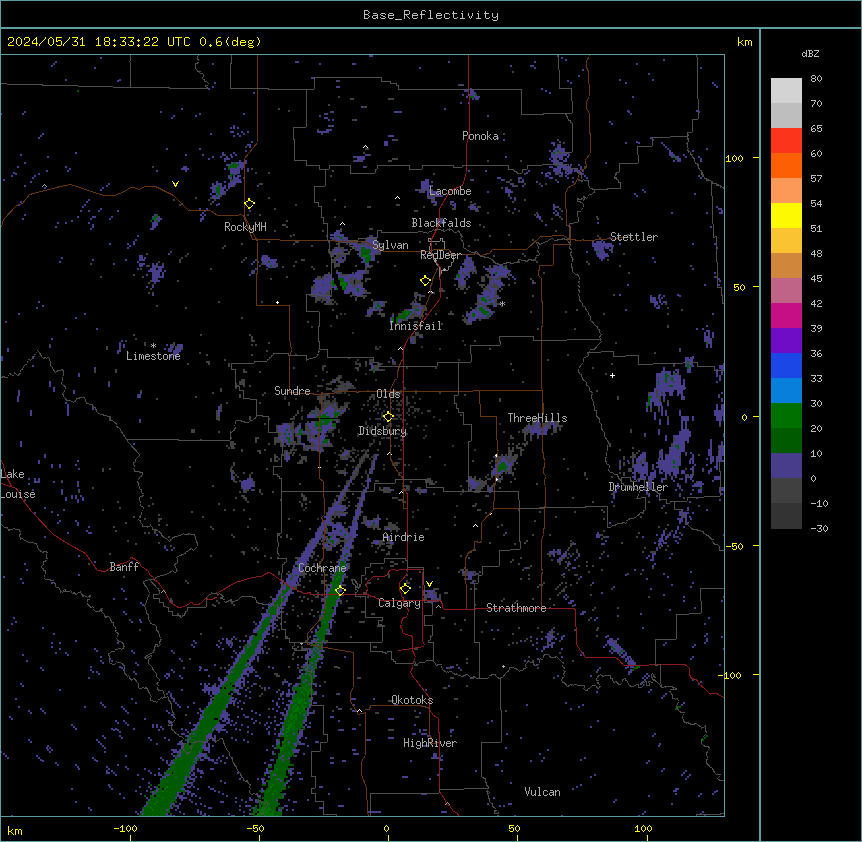Click the Innisfail label
Viewport: 862px width, 842px height.
click(x=416, y=326)
